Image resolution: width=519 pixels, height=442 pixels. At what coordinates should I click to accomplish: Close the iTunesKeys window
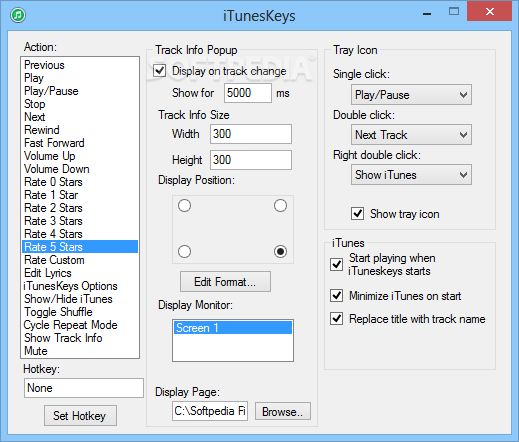(490, 12)
